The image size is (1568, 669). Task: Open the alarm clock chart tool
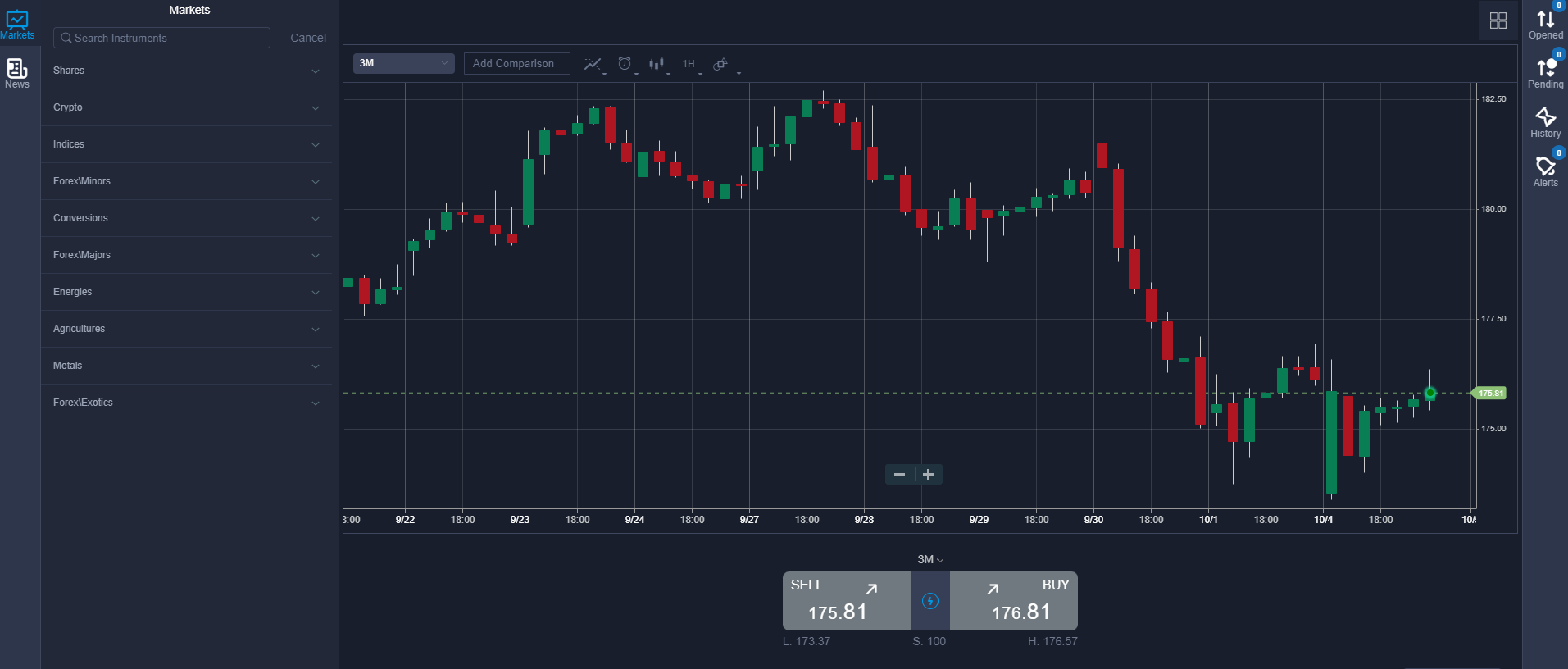pyautogui.click(x=625, y=64)
